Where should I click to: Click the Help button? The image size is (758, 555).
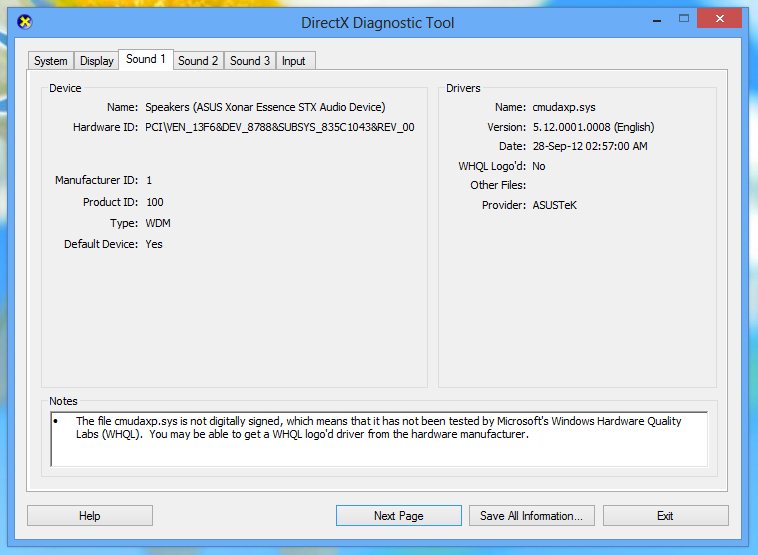pos(90,516)
